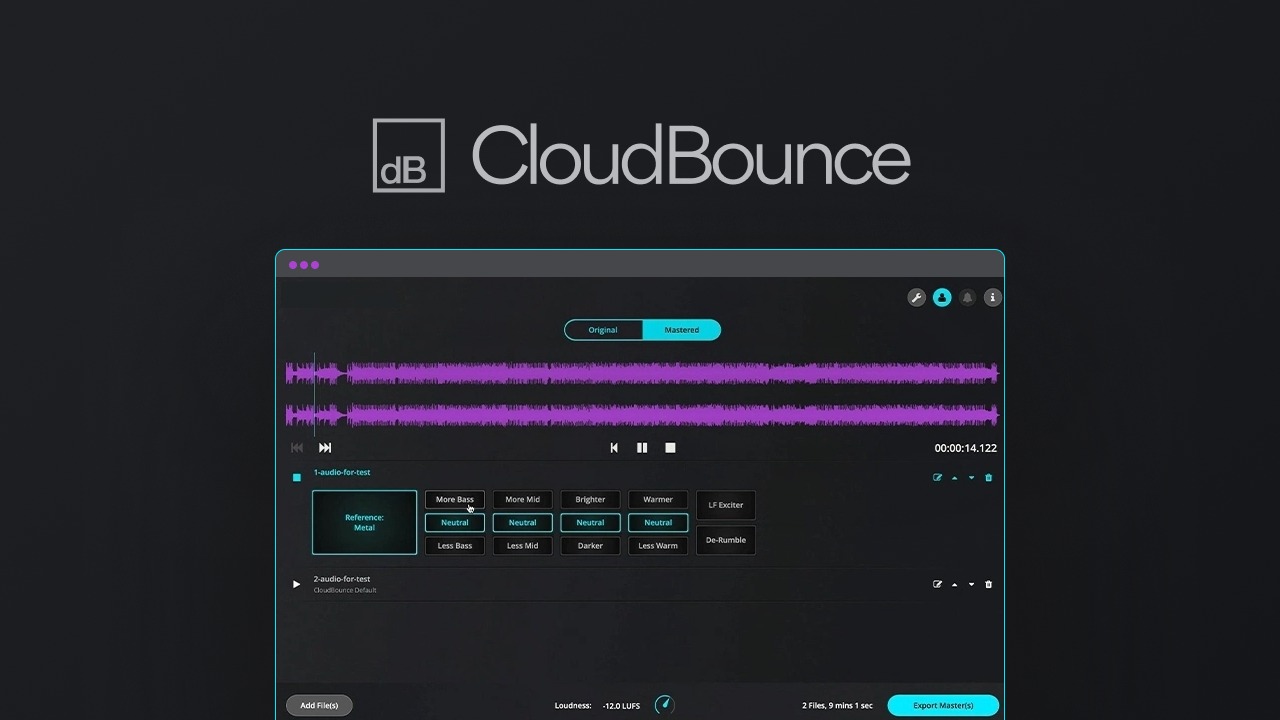The width and height of the screenshot is (1280, 720).
Task: Open app info using the i icon
Action: (992, 297)
